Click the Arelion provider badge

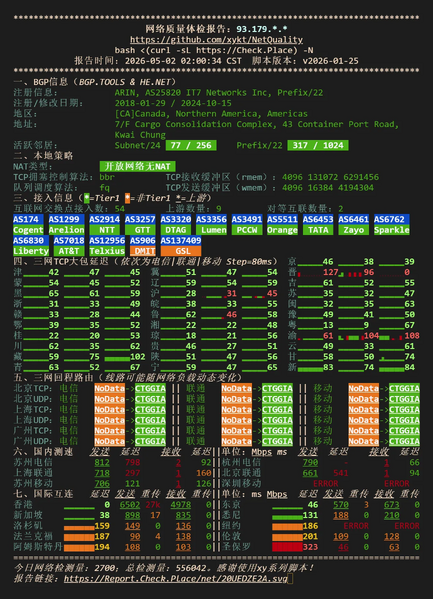pyautogui.click(x=66, y=230)
